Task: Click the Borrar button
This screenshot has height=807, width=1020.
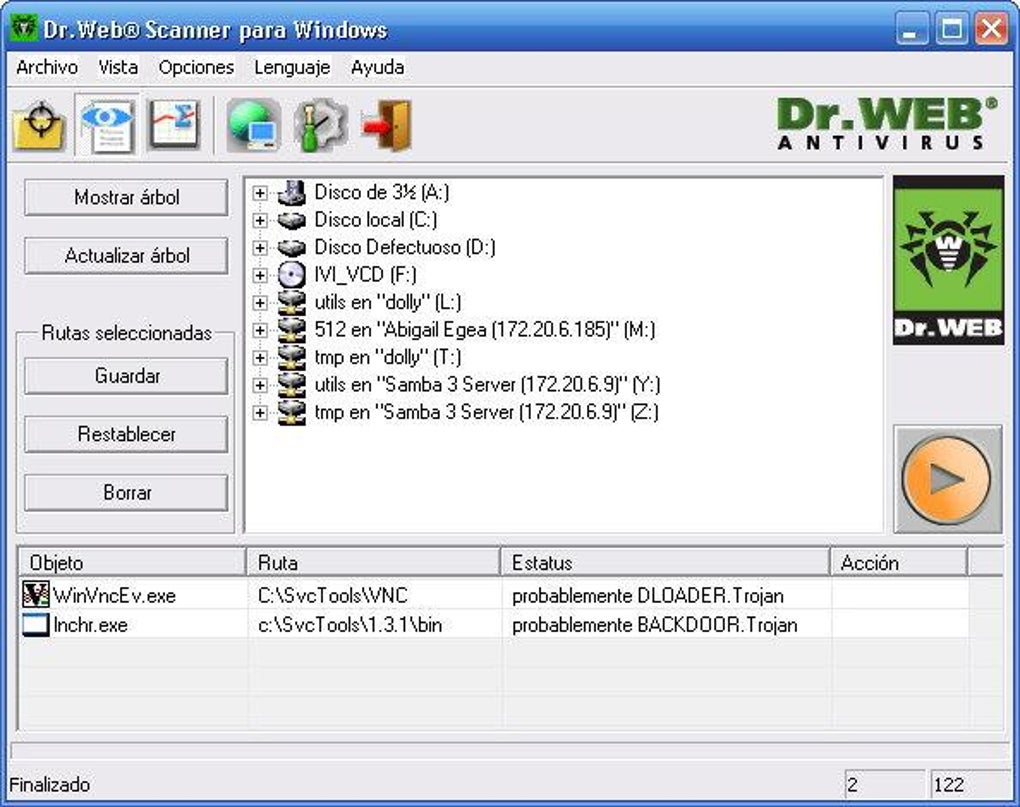Action: click(x=126, y=492)
